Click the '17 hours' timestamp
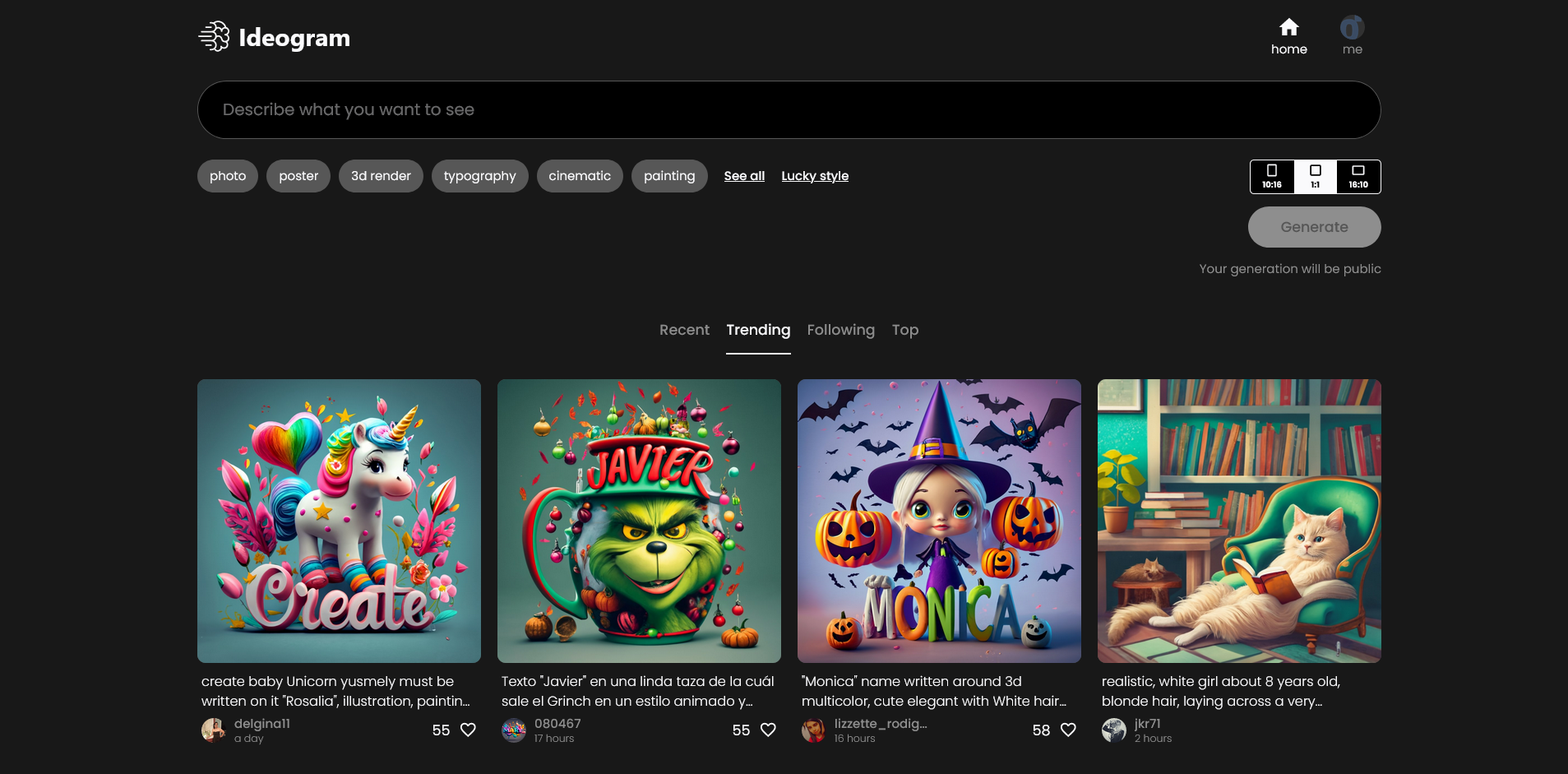The height and width of the screenshot is (774, 1568). pyautogui.click(x=554, y=739)
